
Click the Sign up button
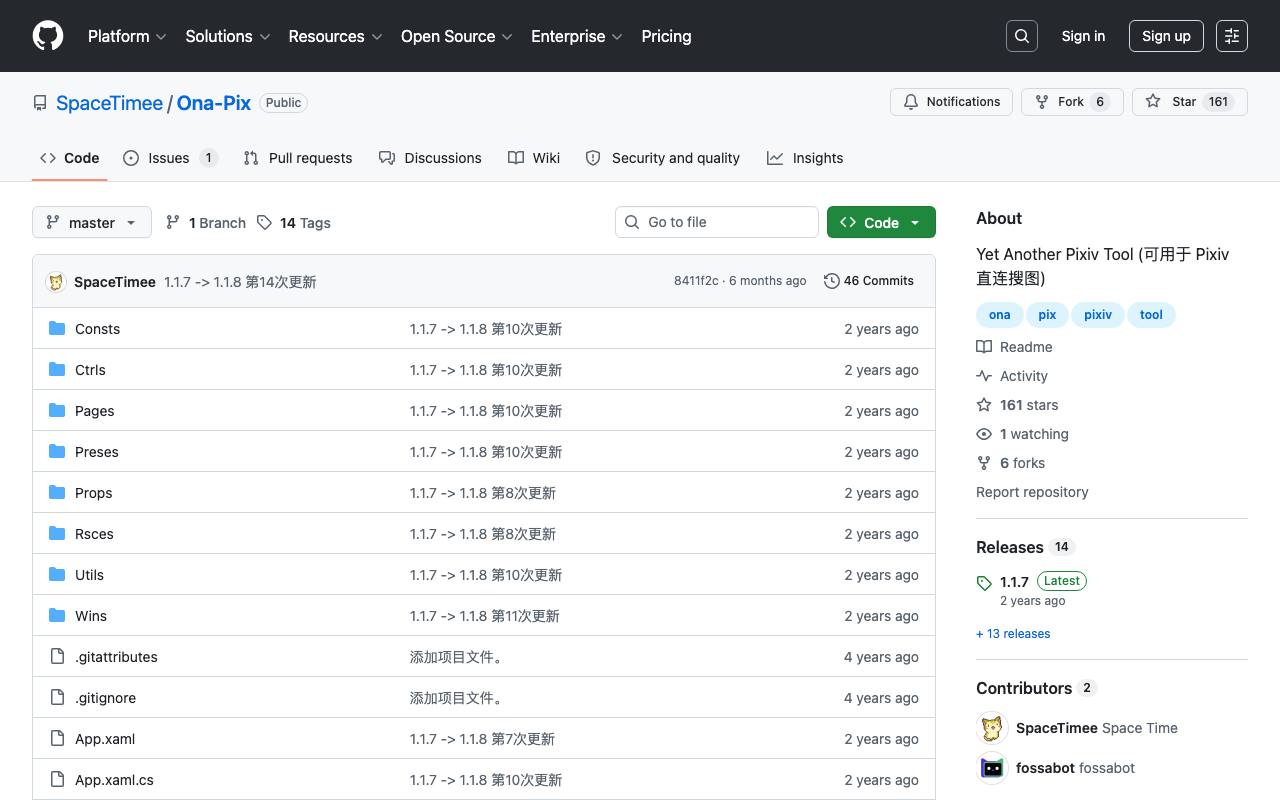coord(1166,36)
